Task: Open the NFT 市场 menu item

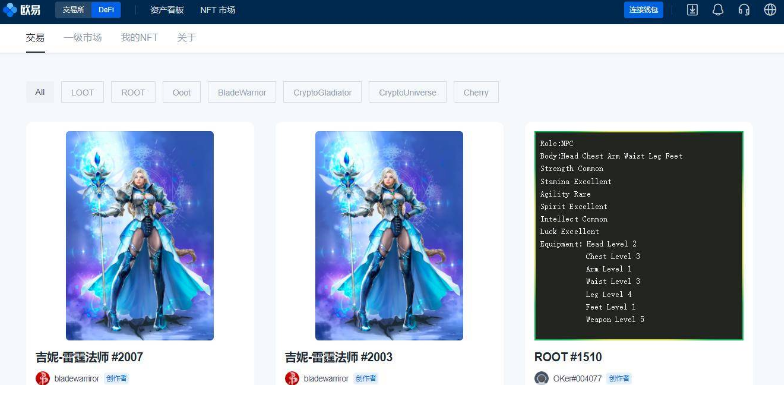Action: point(218,10)
